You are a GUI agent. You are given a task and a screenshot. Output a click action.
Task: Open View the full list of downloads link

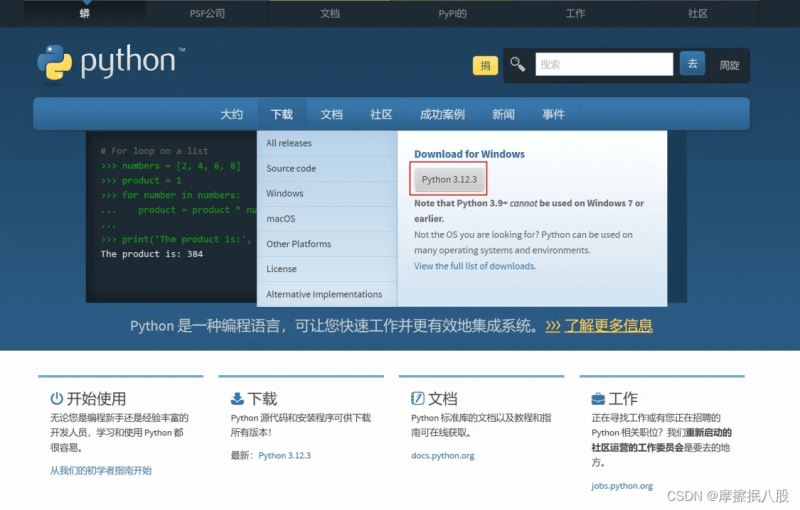click(x=475, y=266)
